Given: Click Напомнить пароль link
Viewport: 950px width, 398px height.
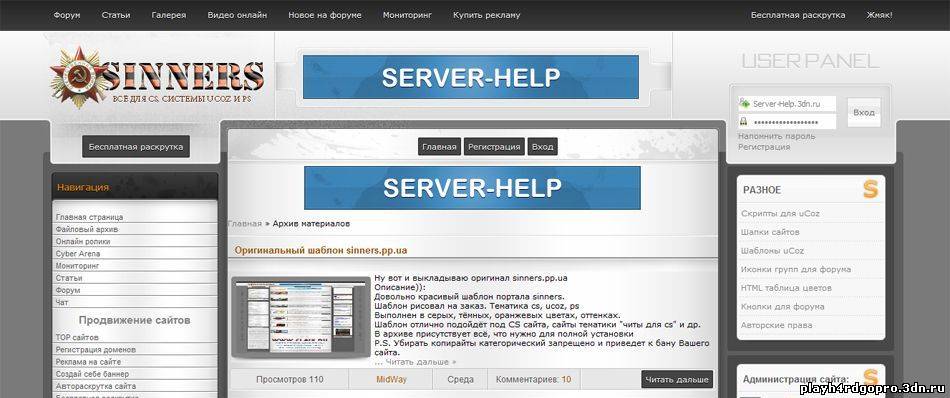Looking at the screenshot, I should (x=776, y=136).
